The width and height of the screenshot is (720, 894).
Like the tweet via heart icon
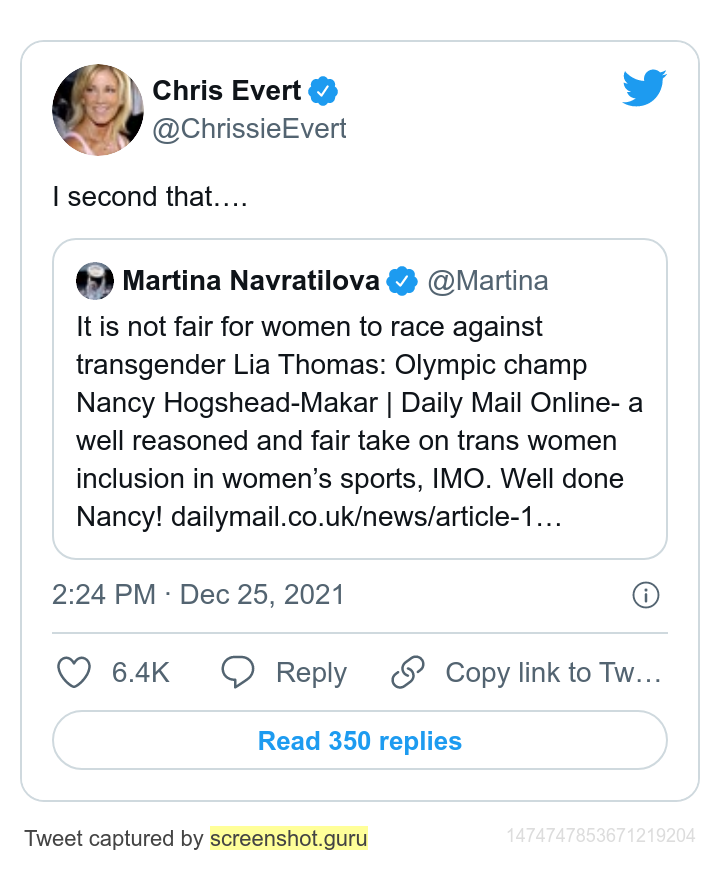(x=74, y=672)
